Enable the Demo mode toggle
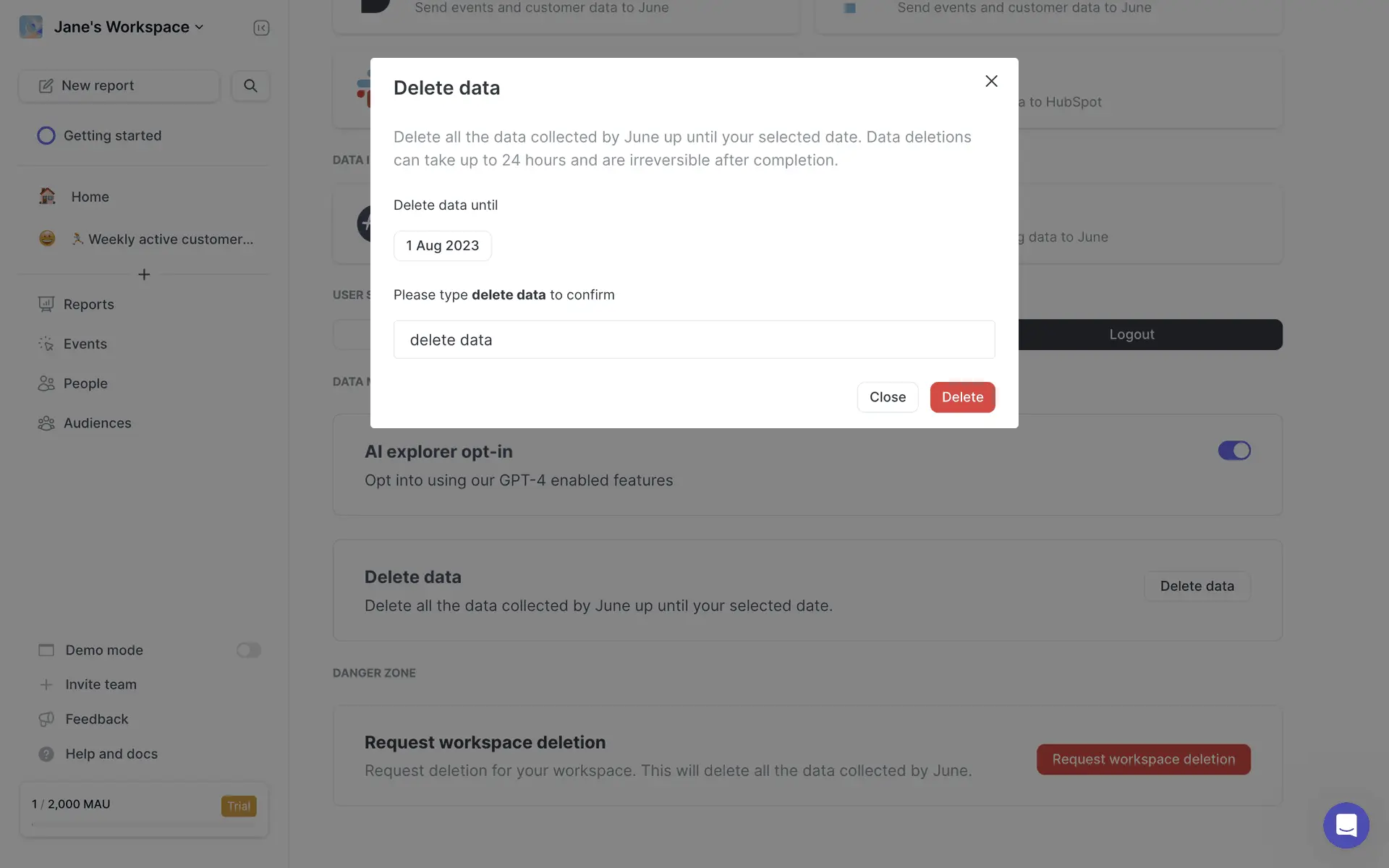 pyautogui.click(x=248, y=650)
